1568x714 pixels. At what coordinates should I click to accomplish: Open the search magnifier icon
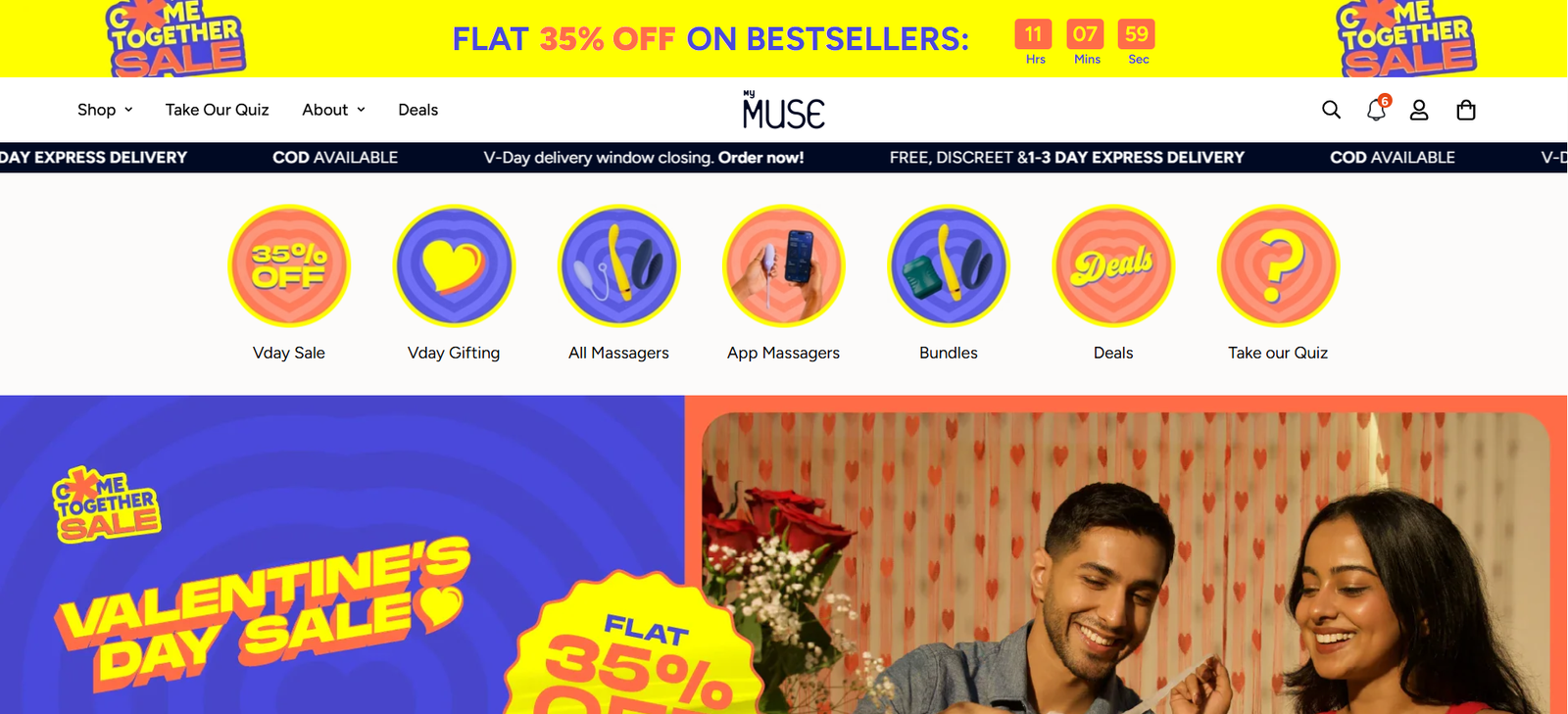[x=1331, y=110]
